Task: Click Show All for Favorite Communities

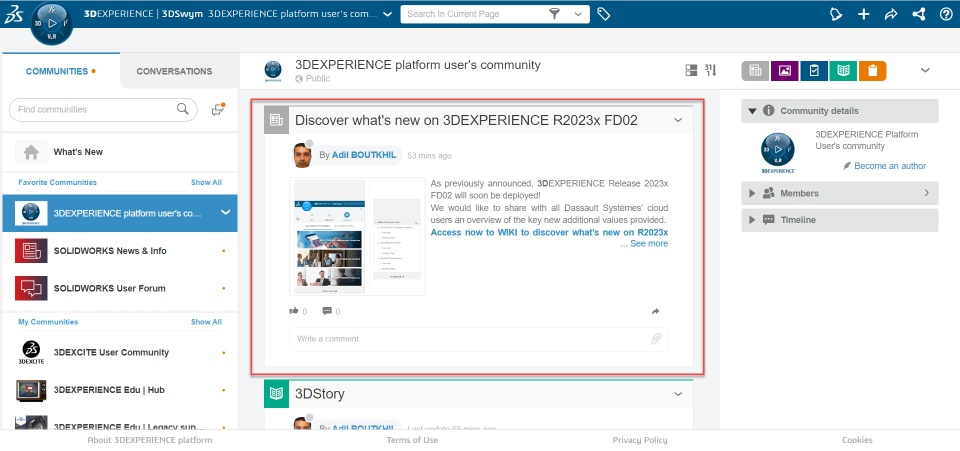Action: coord(206,182)
